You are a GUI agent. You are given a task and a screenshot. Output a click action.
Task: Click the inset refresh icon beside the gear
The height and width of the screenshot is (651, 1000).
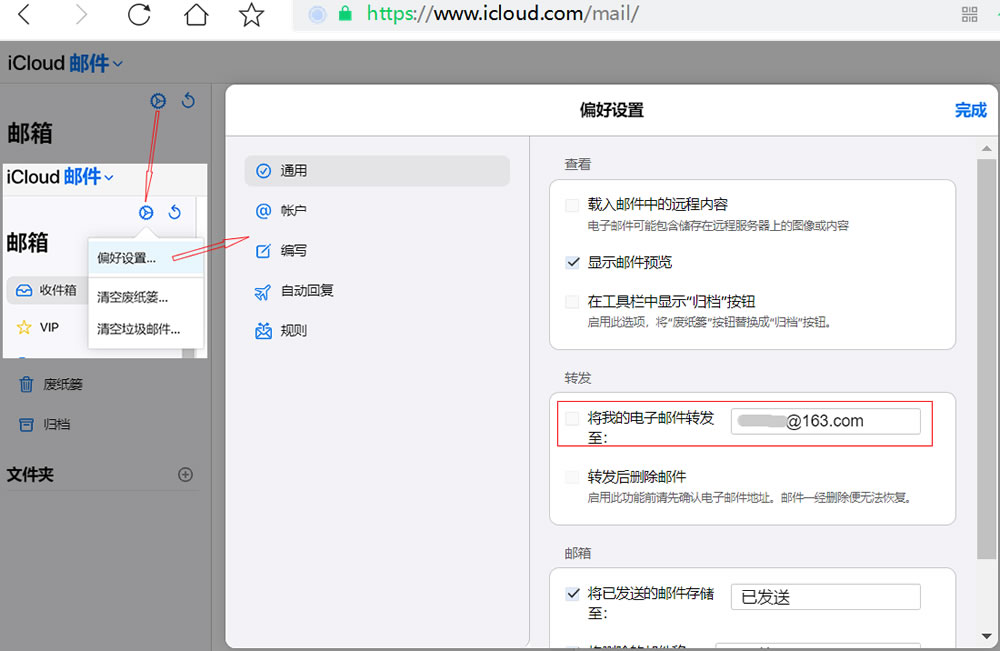tap(175, 212)
